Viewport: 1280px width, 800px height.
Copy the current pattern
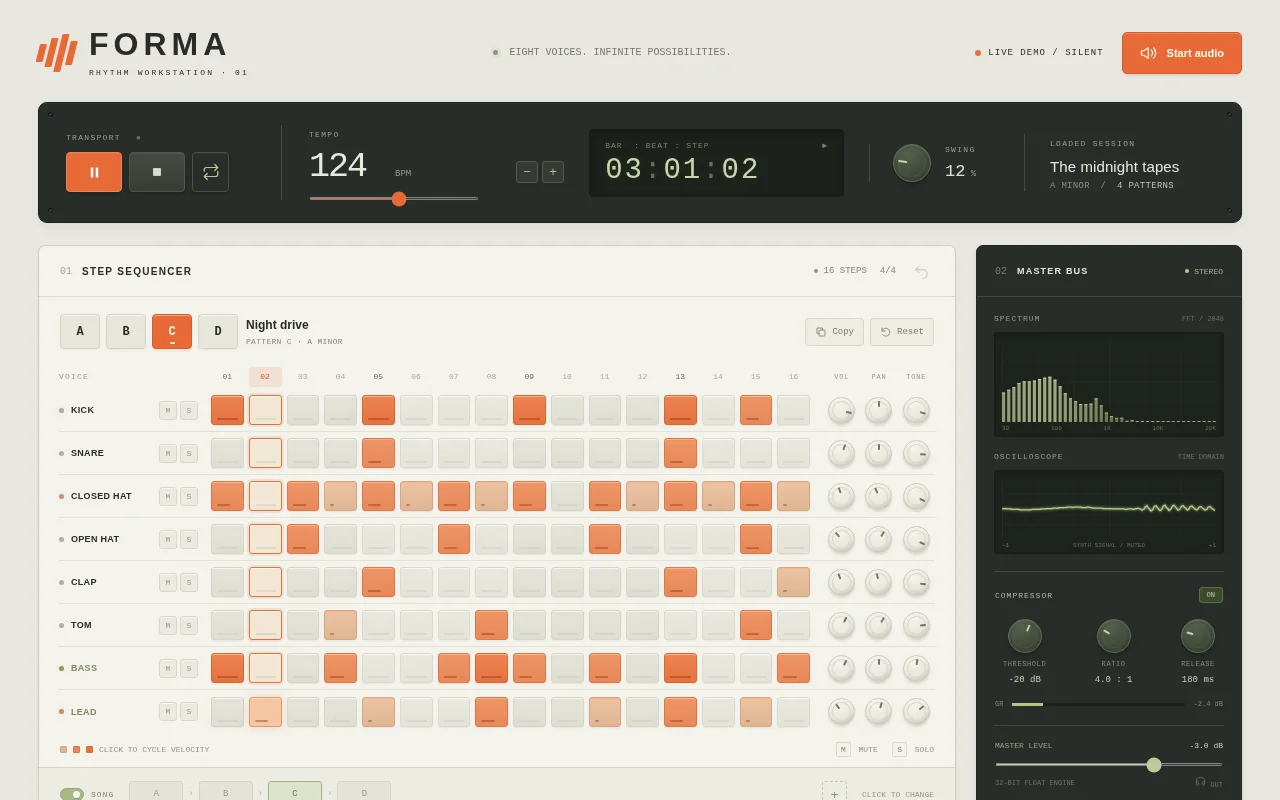pyautogui.click(x=834, y=332)
